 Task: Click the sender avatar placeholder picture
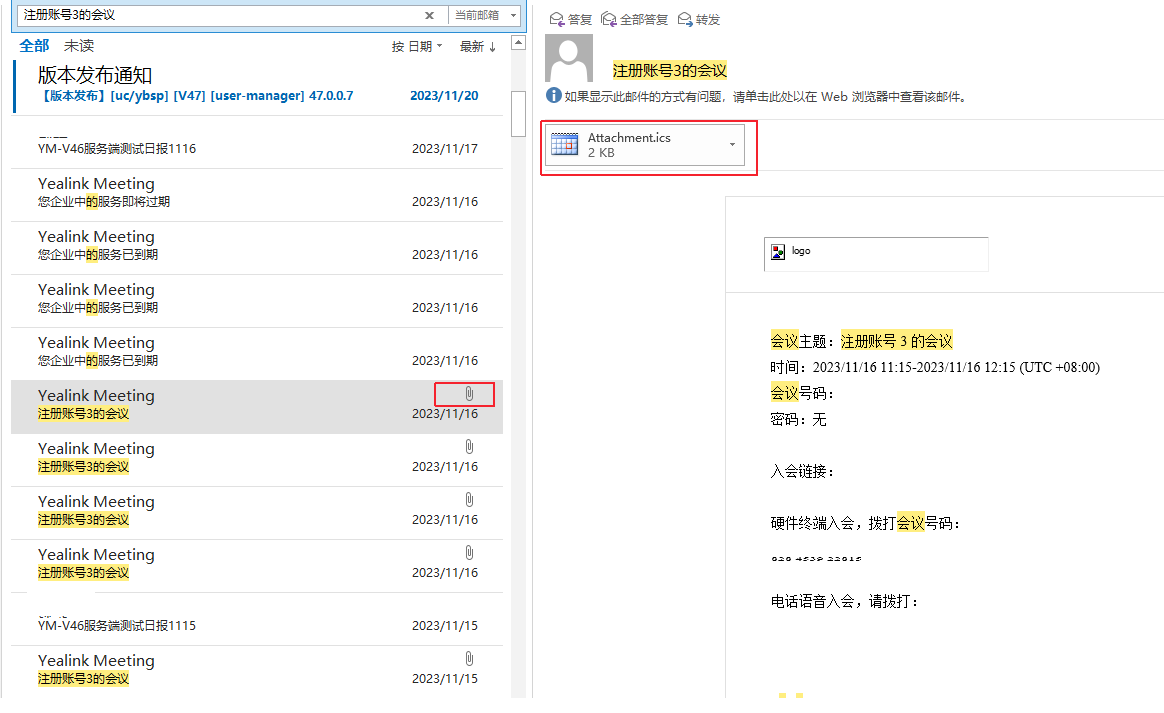point(569,58)
